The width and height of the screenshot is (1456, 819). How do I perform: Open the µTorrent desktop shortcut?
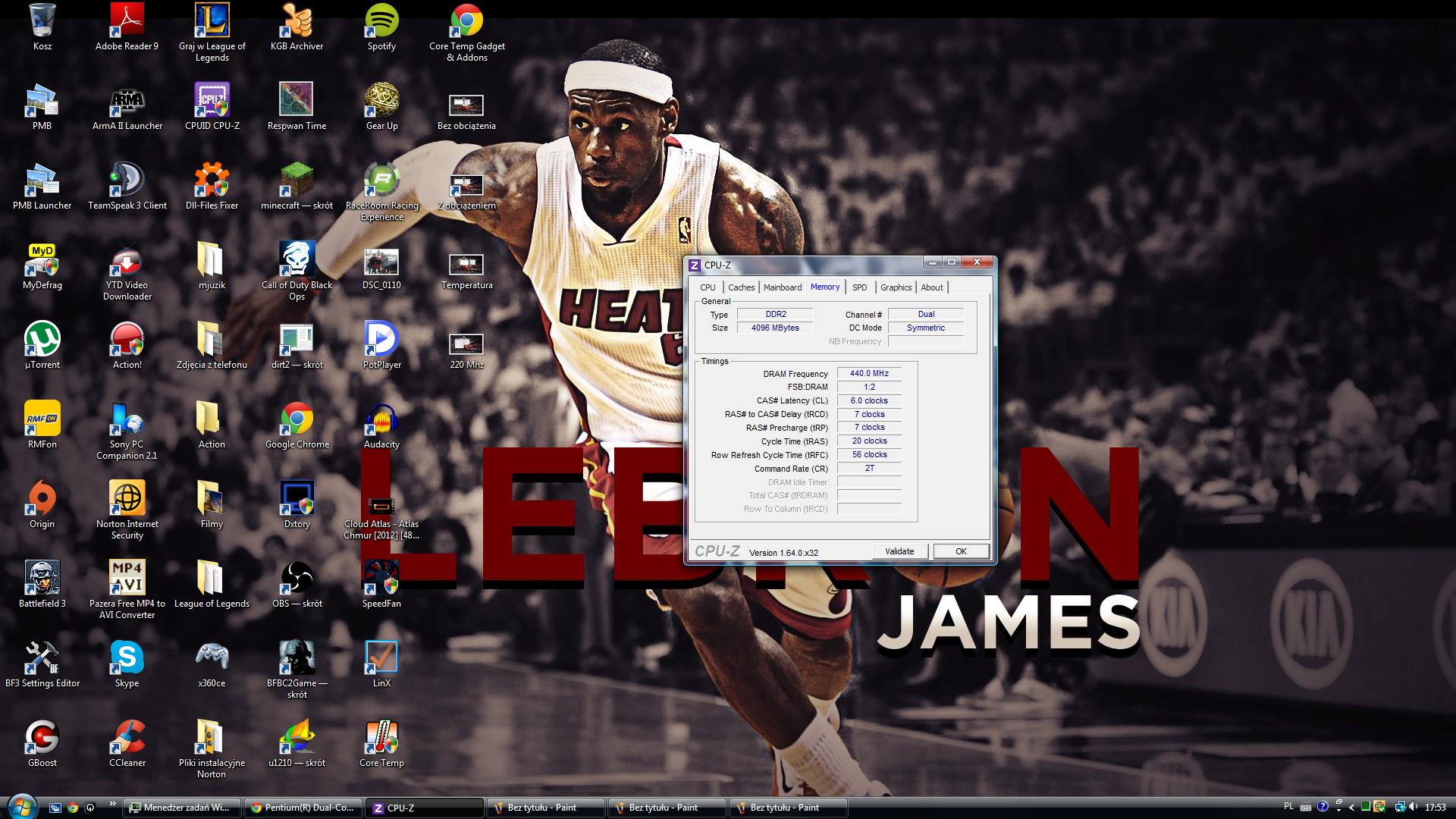[42, 340]
